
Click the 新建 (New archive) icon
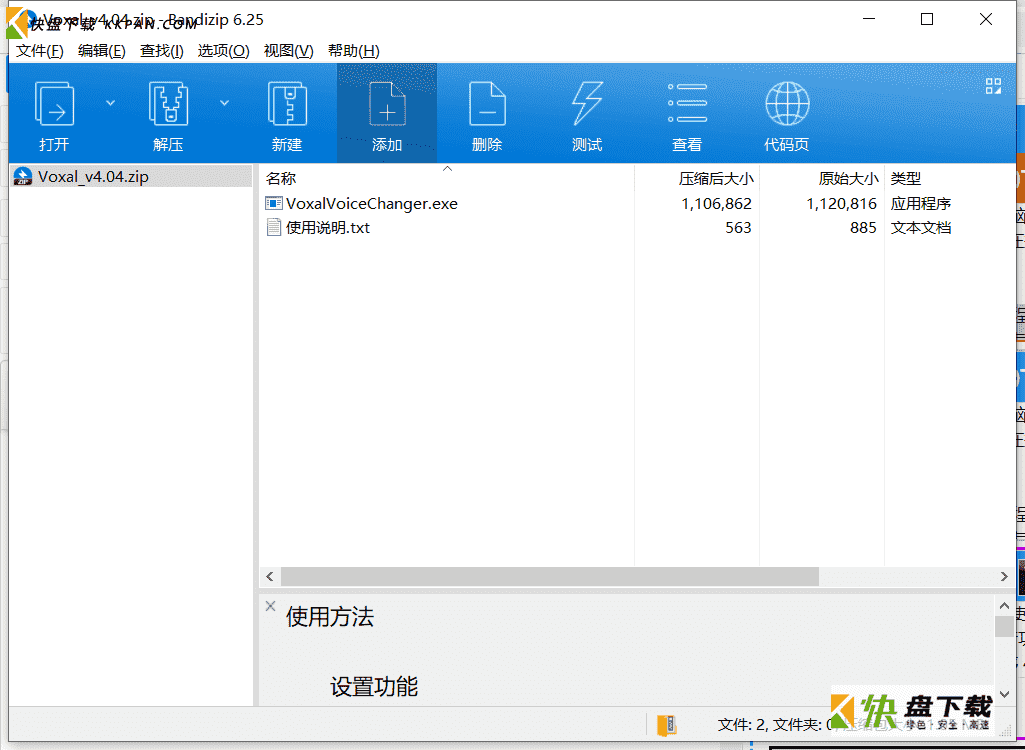pyautogui.click(x=287, y=105)
